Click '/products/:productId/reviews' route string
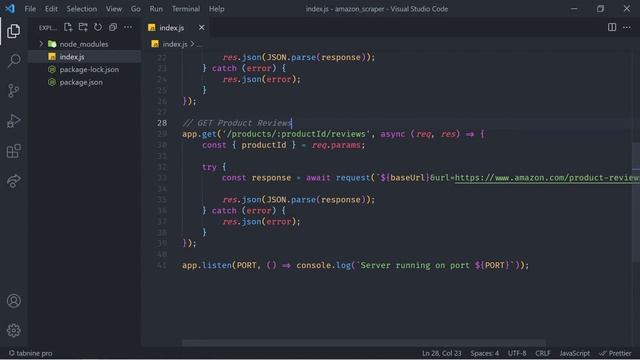640x360 pixels. point(296,134)
